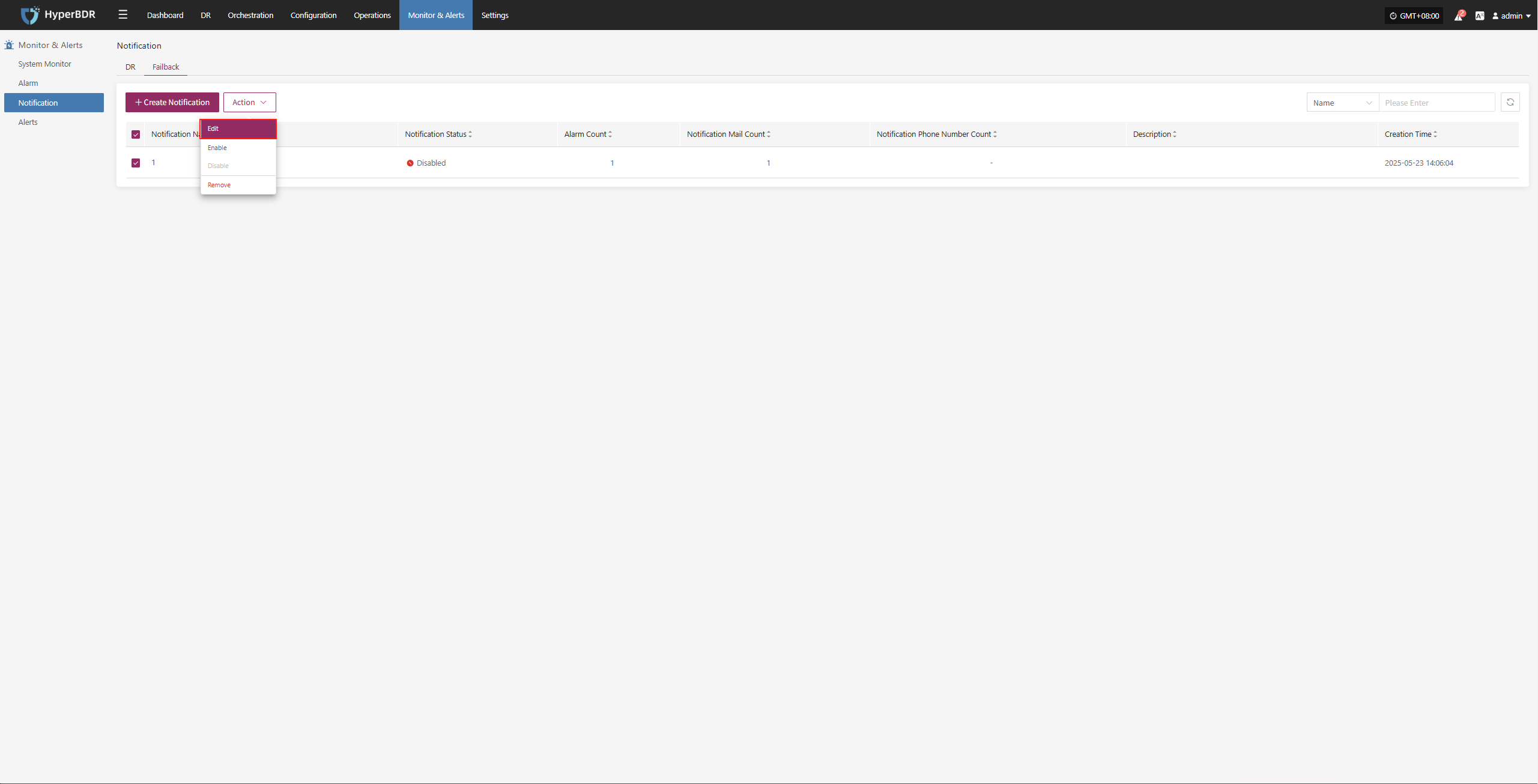Click the GMT+08:00 timezone indicator
The image size is (1538, 784).
[x=1414, y=16]
